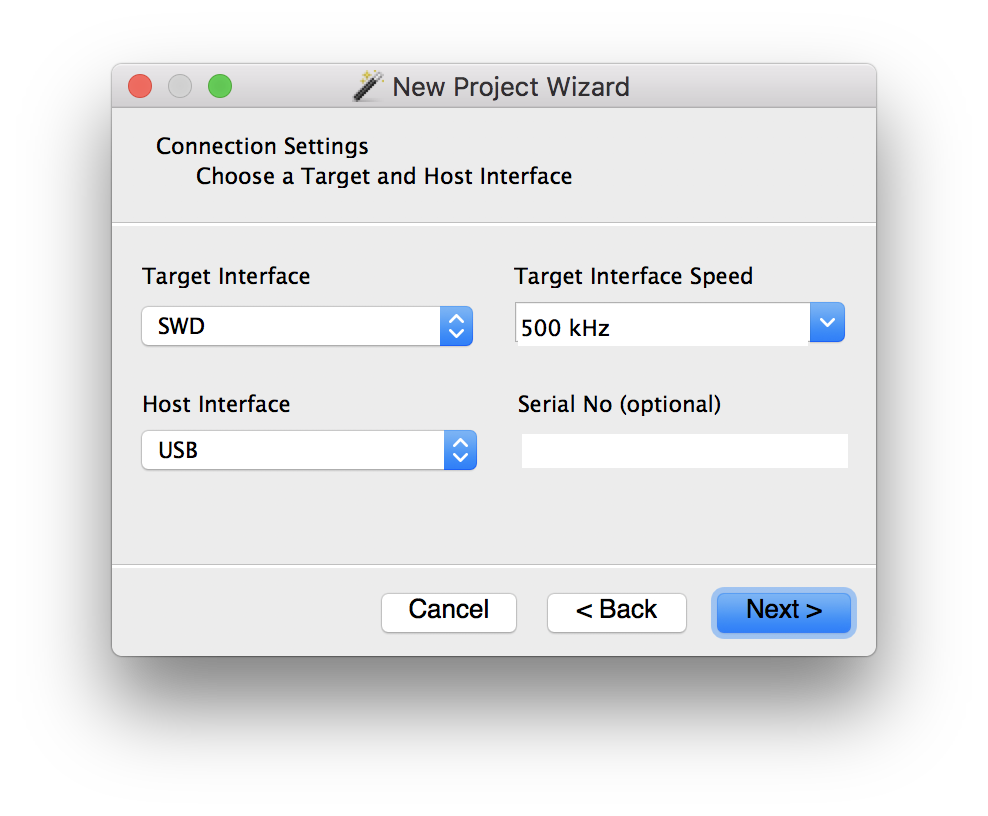
Task: Click the gray minimize window button
Action: click(x=180, y=86)
